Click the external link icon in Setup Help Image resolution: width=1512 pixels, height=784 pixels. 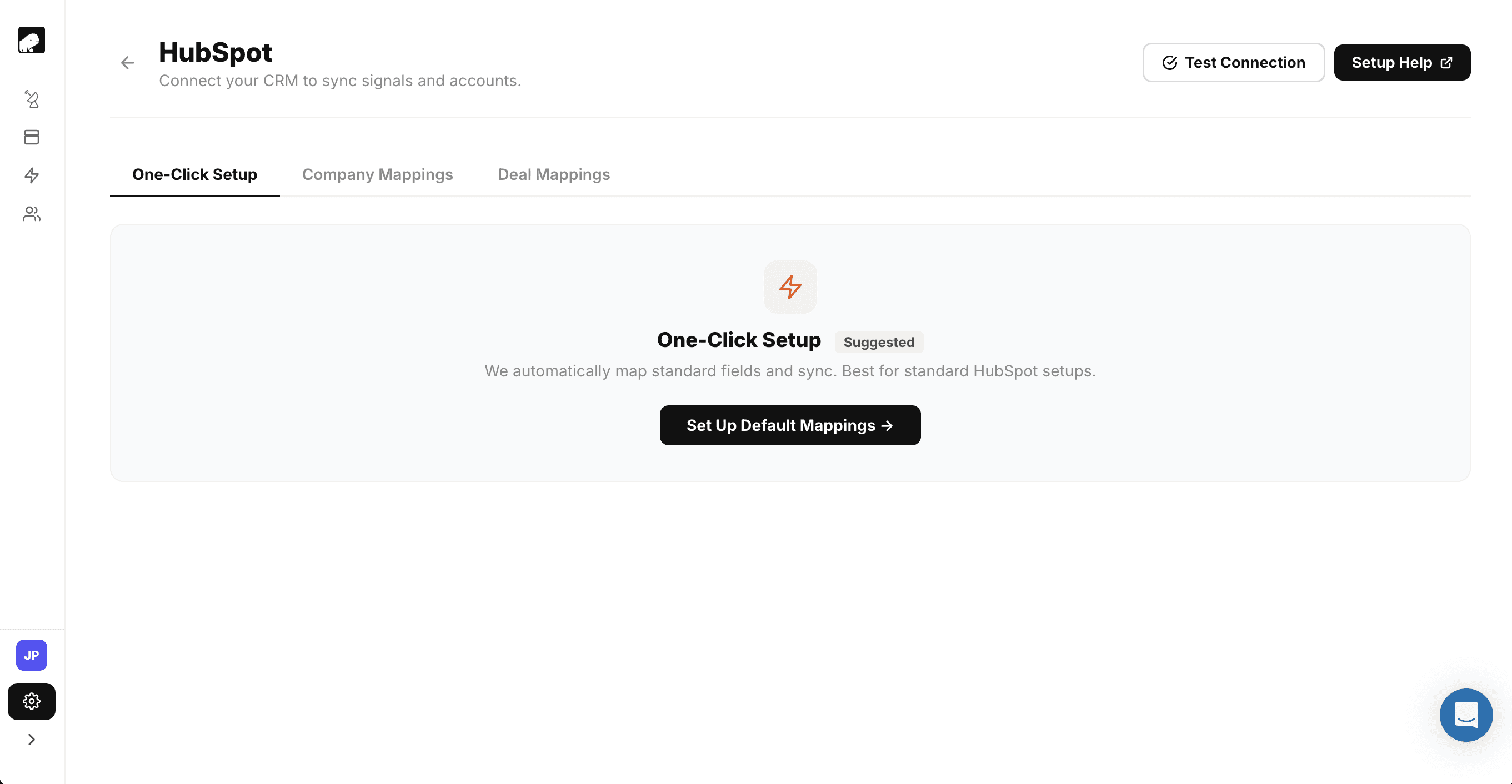(x=1447, y=63)
